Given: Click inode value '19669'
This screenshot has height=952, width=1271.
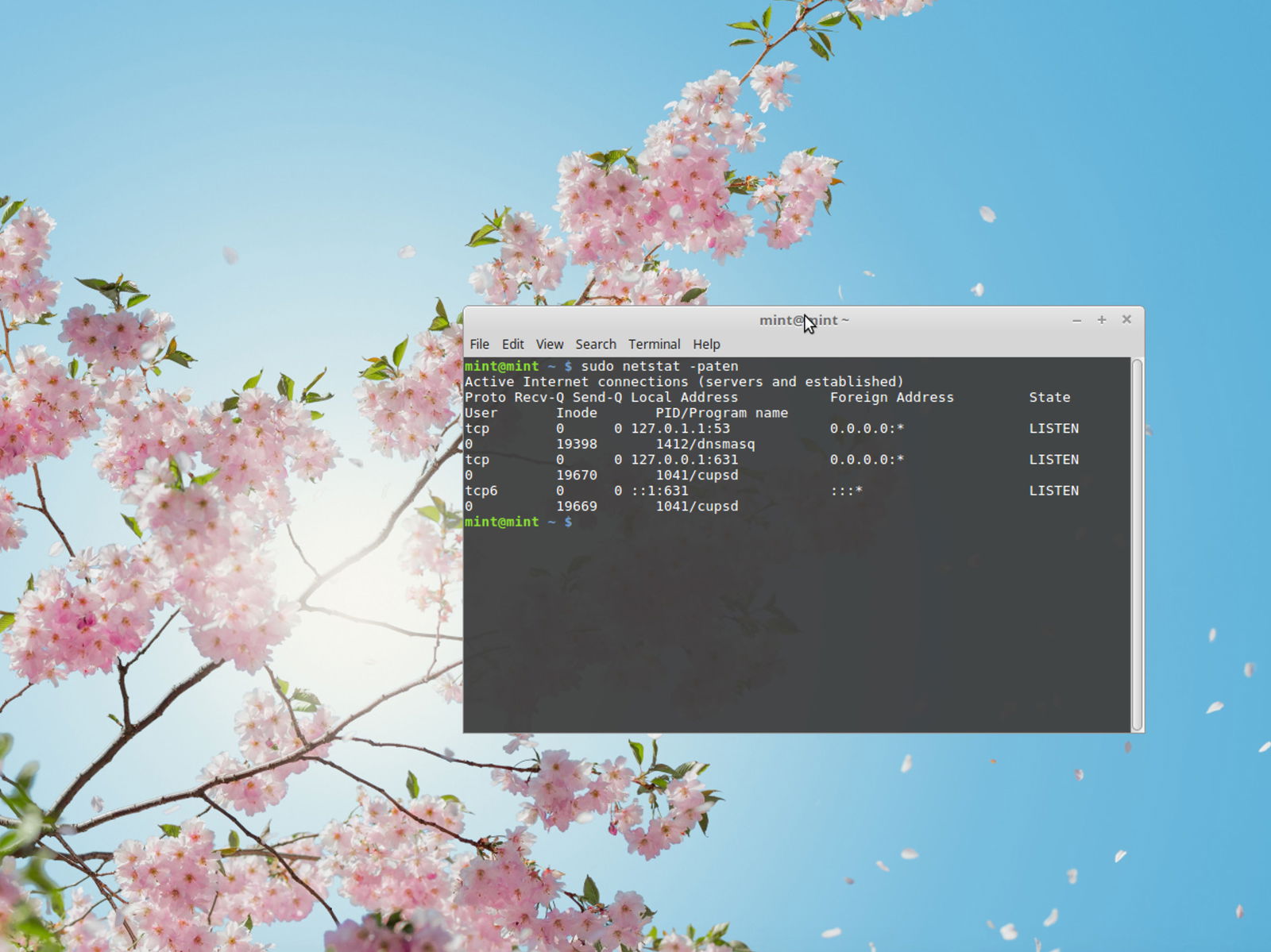Looking at the screenshot, I should [x=577, y=506].
